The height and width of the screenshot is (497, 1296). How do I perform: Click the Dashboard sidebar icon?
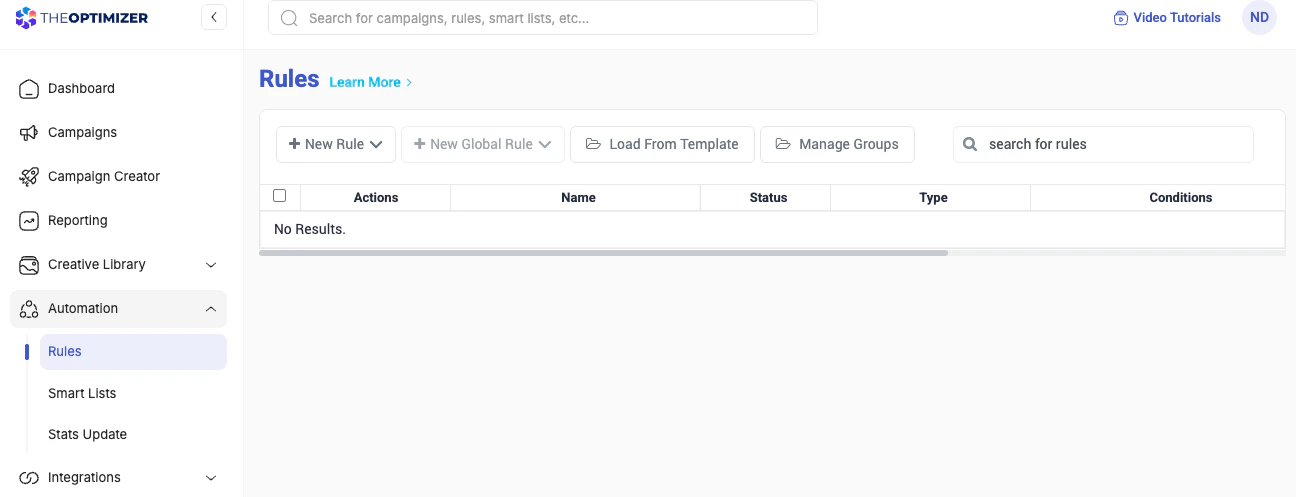pos(29,89)
